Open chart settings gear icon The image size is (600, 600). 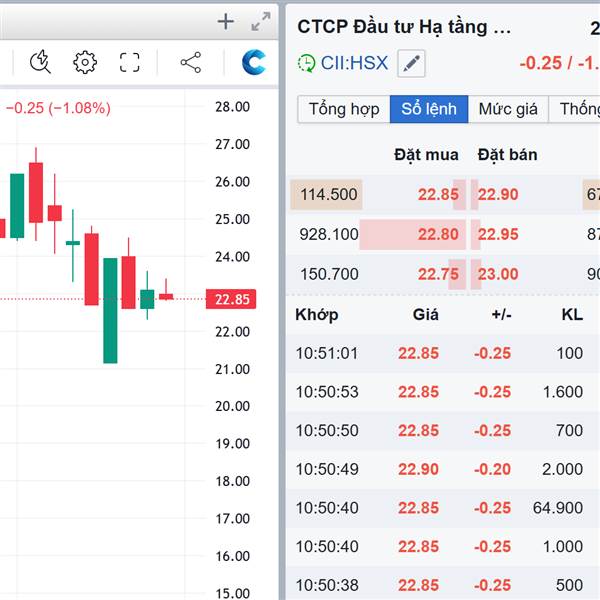[85, 63]
